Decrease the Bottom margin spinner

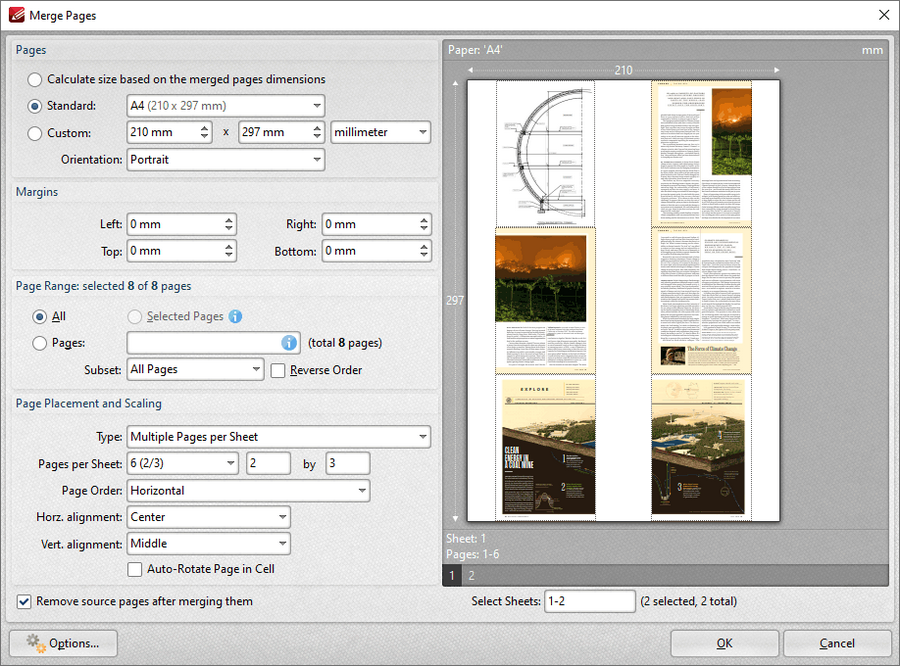tap(424, 256)
